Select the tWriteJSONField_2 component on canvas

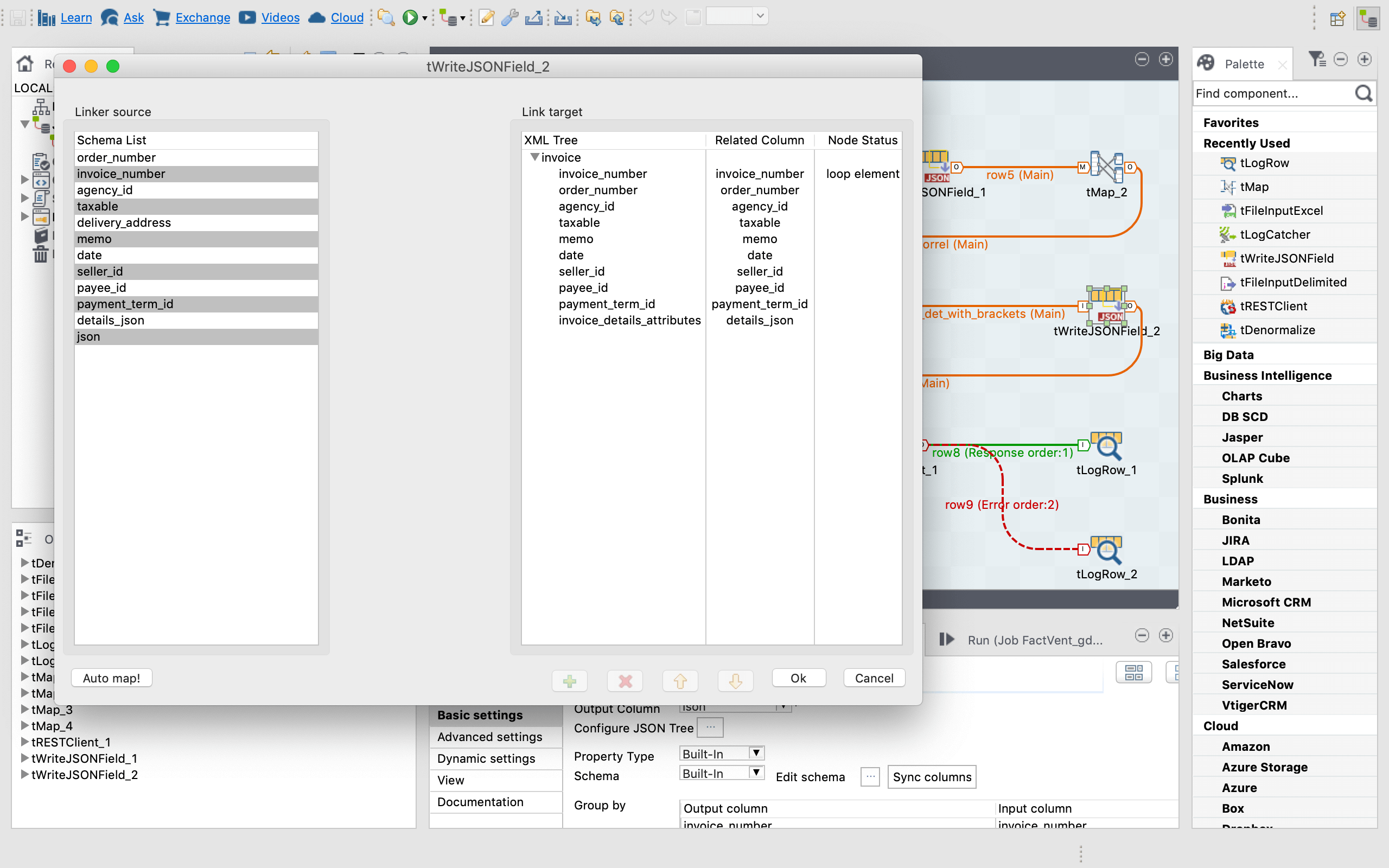tap(1106, 306)
